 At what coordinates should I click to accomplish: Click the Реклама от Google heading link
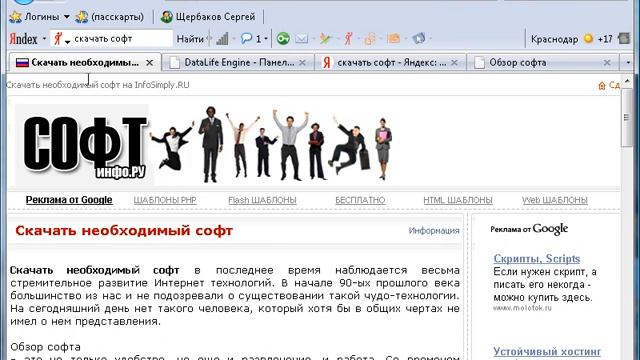click(x=69, y=200)
